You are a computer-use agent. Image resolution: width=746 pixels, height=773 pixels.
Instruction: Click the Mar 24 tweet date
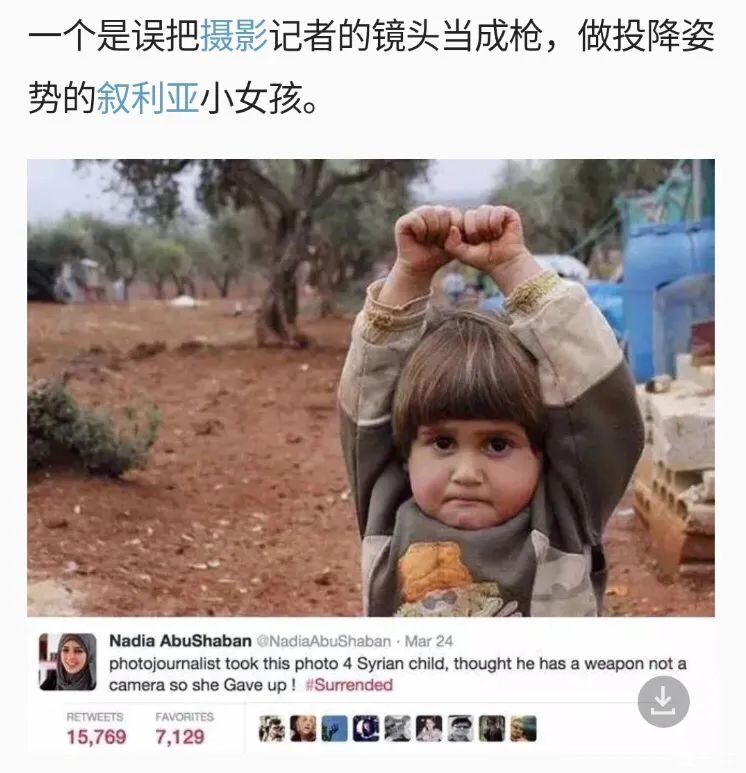(x=428, y=641)
